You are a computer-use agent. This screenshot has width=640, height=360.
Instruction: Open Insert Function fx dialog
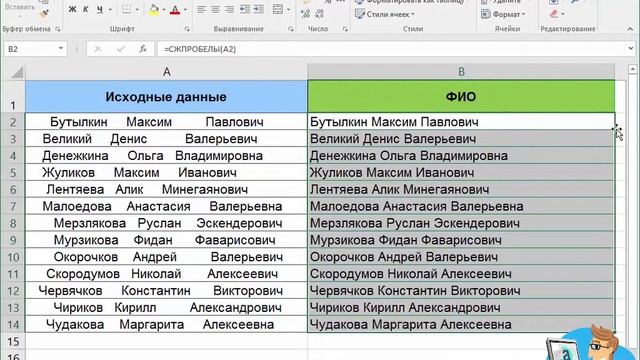(x=143, y=49)
